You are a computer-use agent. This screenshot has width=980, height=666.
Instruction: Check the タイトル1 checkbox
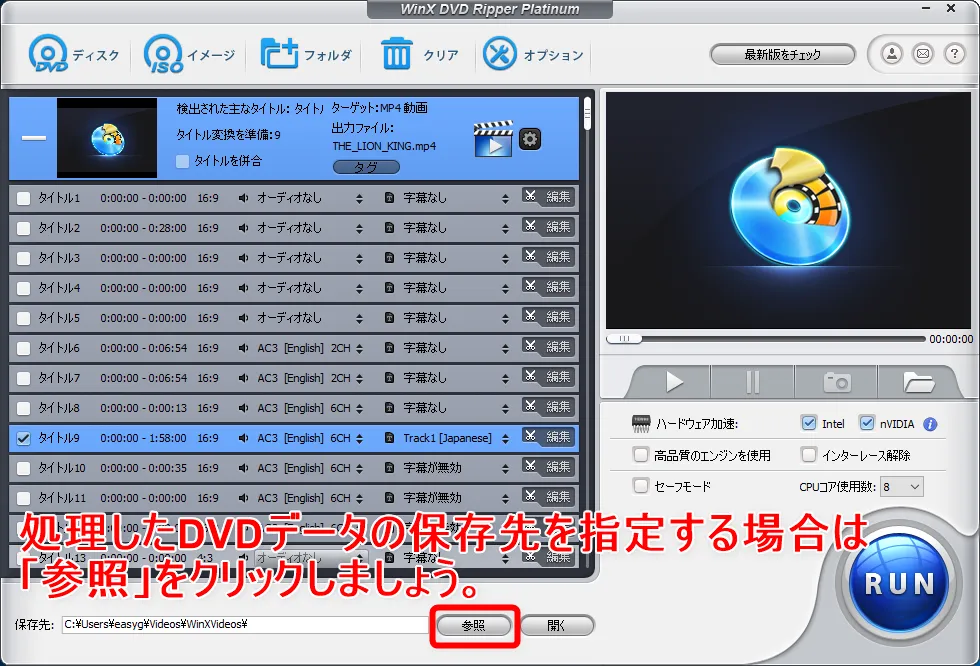(24, 199)
